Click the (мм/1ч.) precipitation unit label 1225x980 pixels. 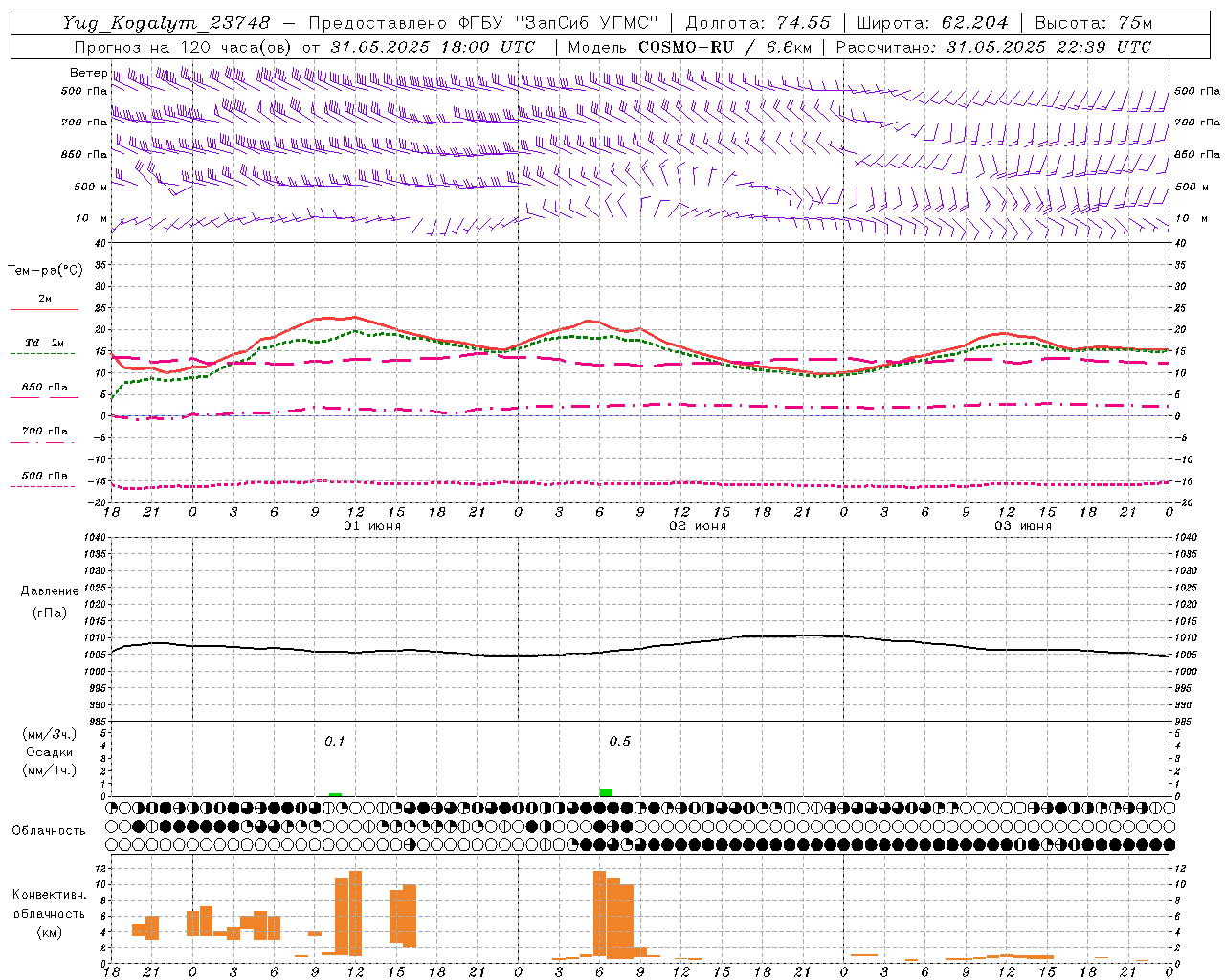click(50, 770)
